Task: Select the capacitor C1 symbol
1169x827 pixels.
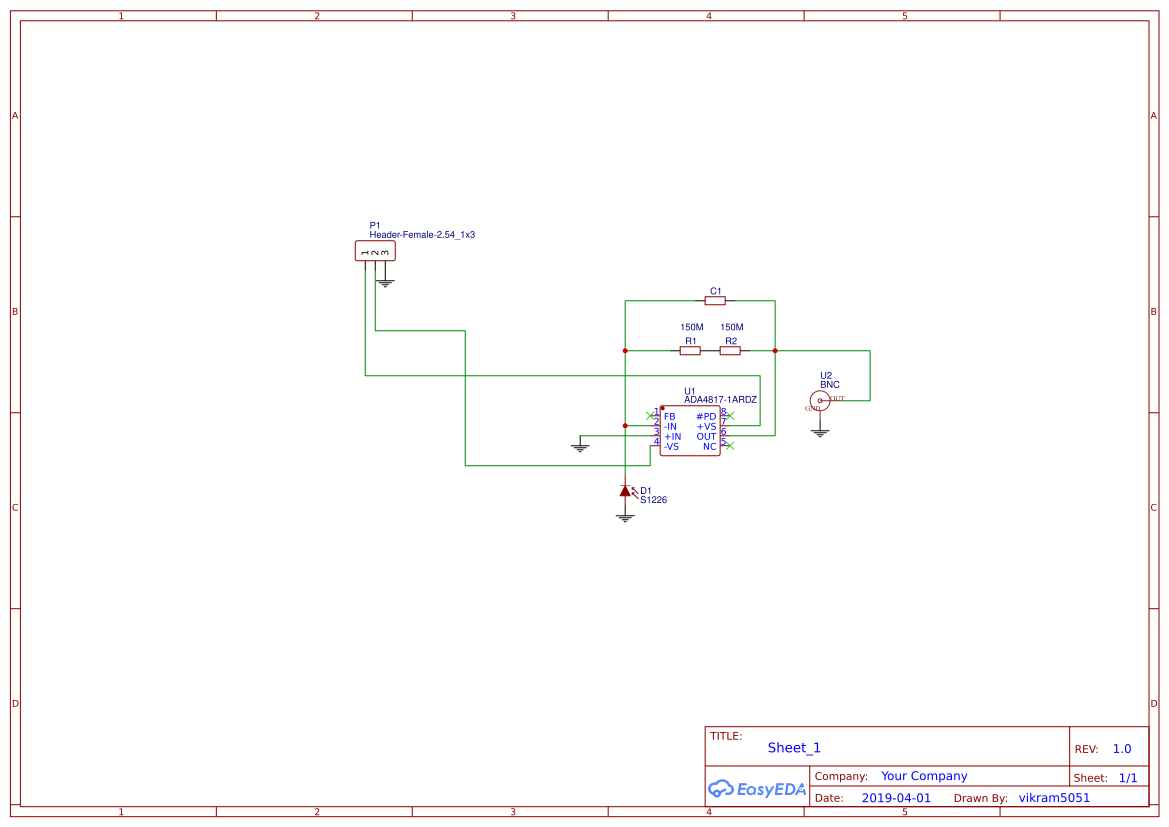Action: [x=714, y=300]
